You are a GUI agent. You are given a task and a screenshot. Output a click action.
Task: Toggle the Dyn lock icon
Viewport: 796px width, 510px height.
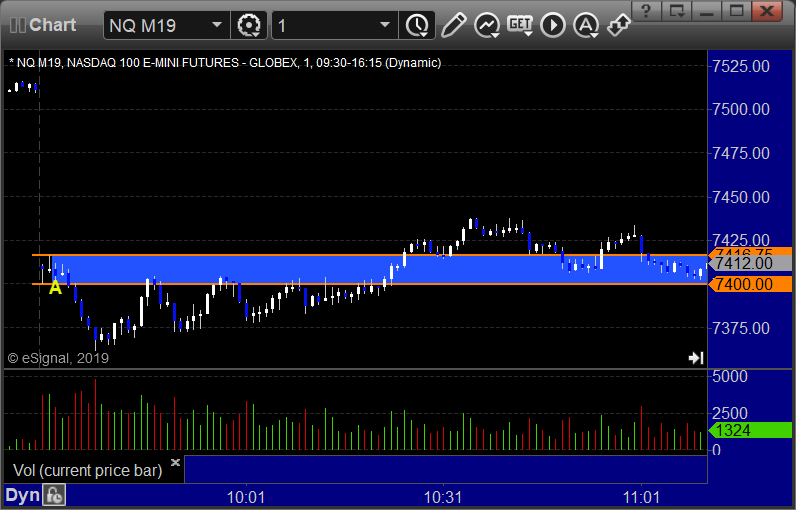point(54,496)
